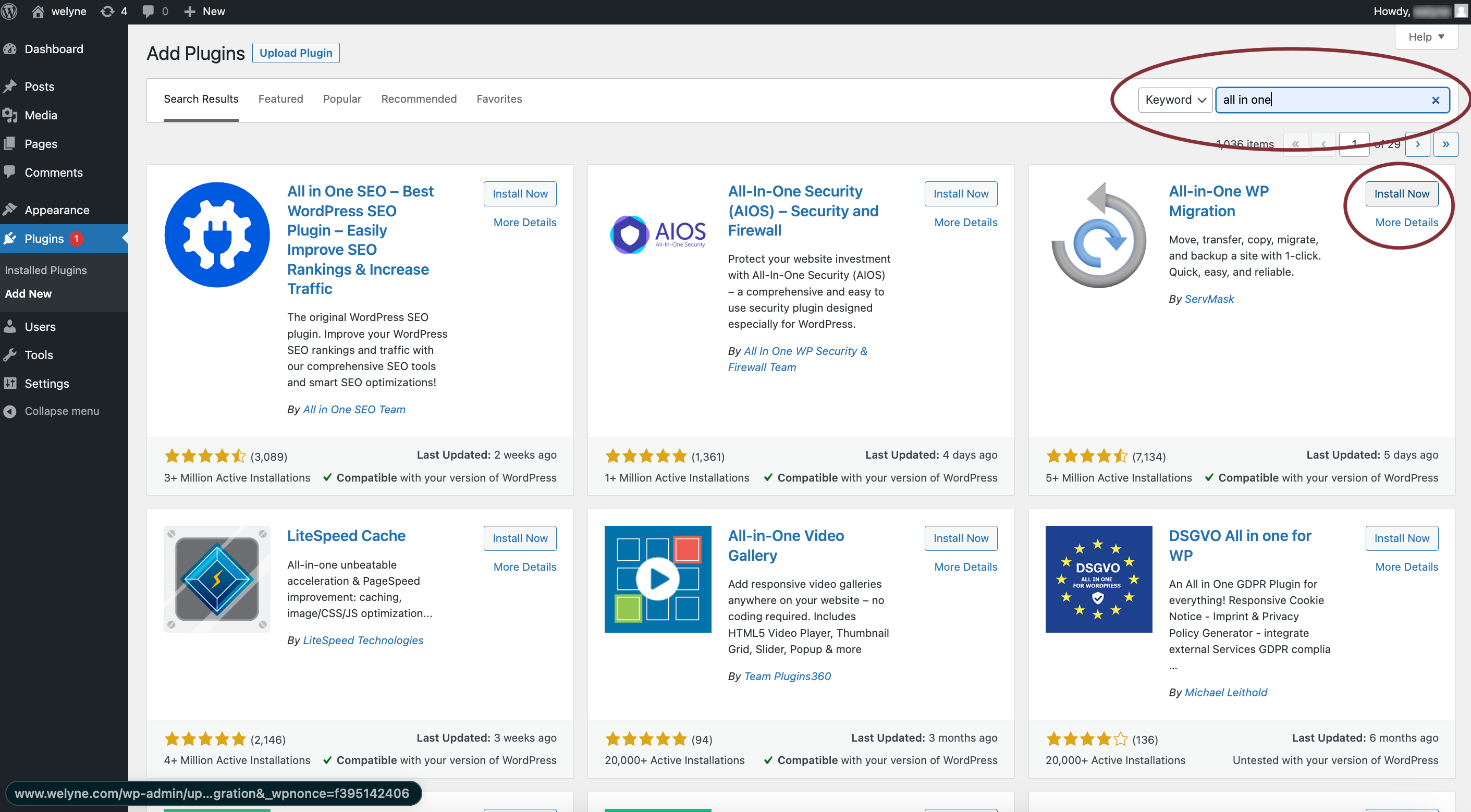The image size is (1471, 812).
Task: Select the Add New submenu item
Action: [28, 293]
